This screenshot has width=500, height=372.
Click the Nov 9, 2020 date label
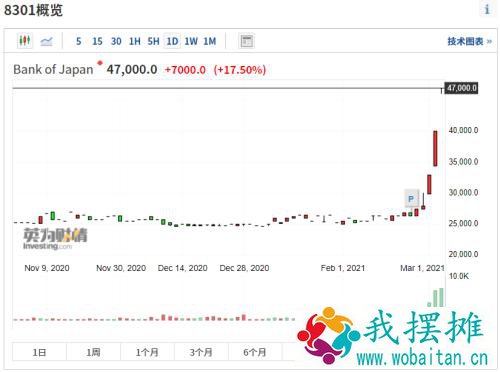click(47, 268)
